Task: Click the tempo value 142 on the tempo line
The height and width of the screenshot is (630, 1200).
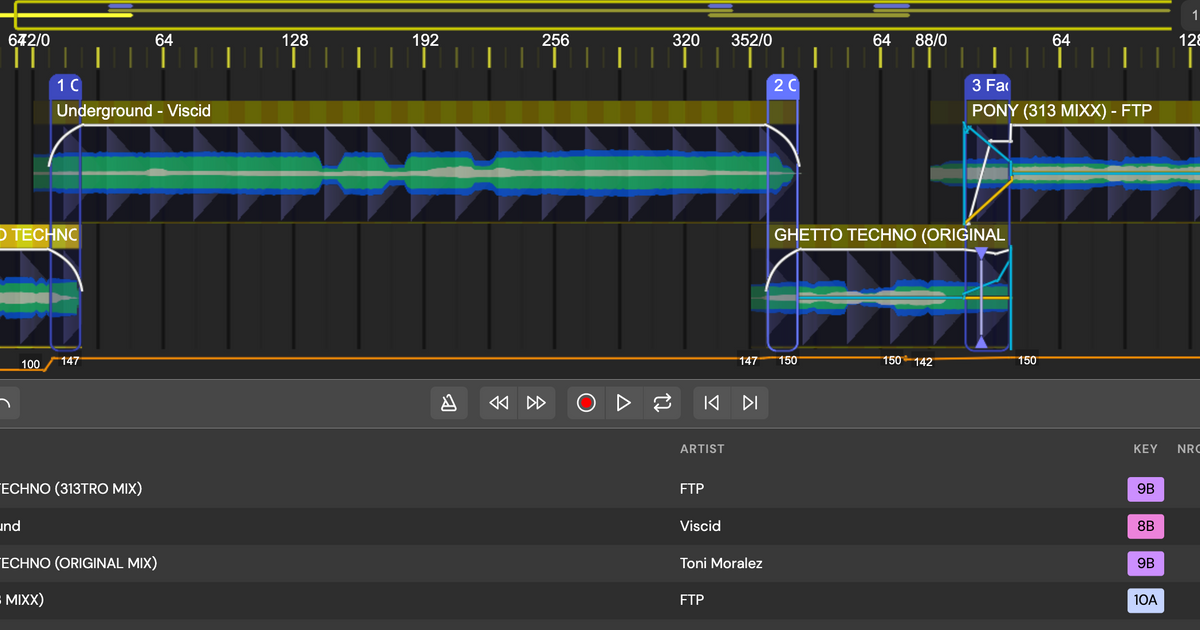Action: point(922,362)
